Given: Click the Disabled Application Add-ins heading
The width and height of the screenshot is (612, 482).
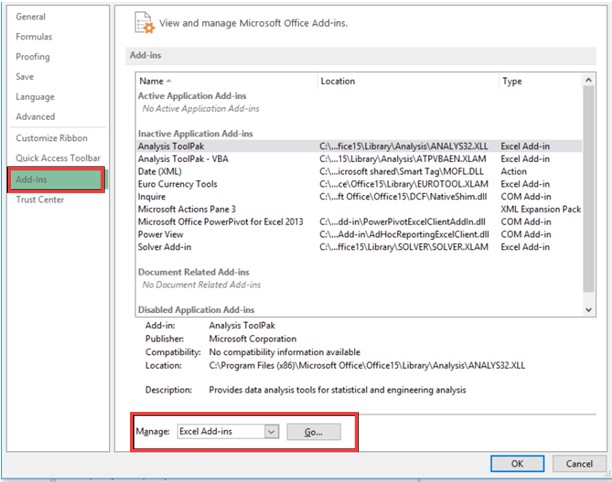Looking at the screenshot, I should [x=196, y=310].
